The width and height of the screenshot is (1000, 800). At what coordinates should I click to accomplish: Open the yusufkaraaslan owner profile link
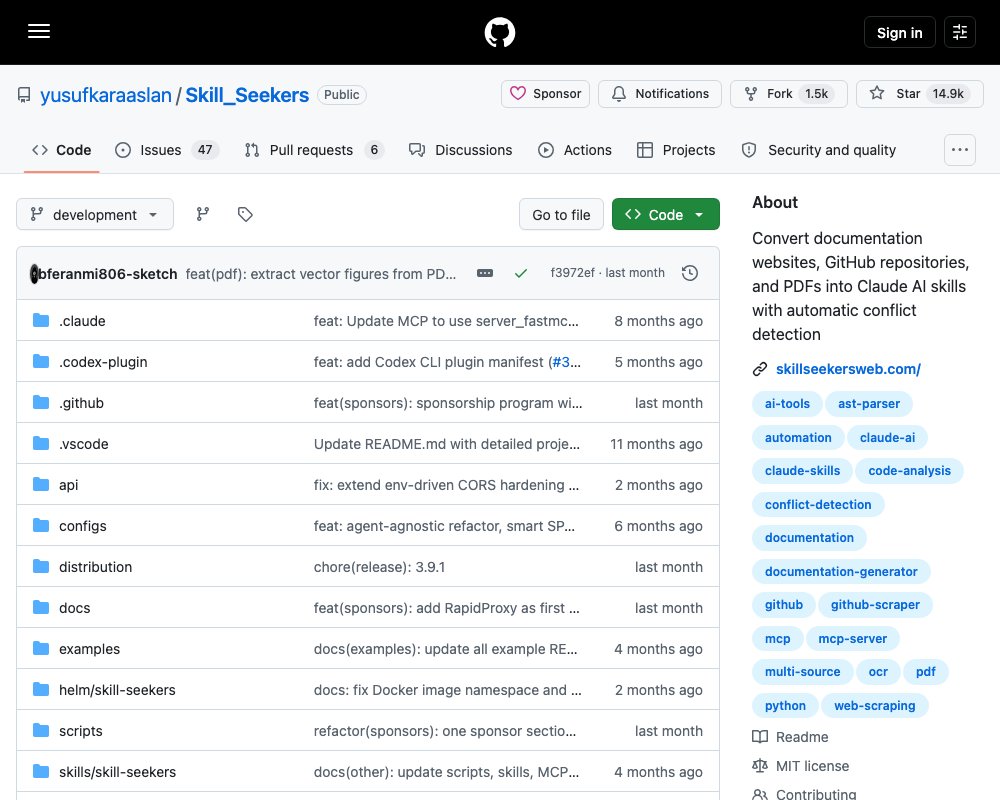(106, 95)
